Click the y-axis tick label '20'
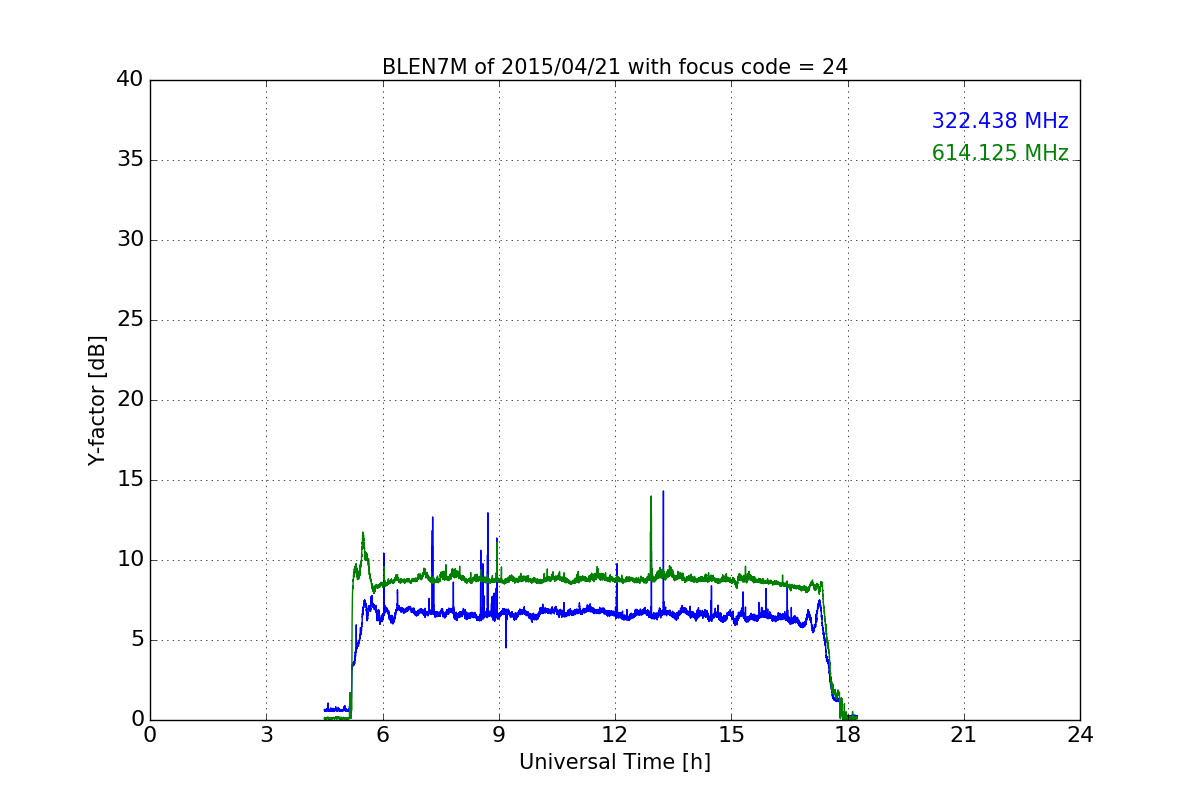This screenshot has width=1200, height=800. click(x=130, y=400)
